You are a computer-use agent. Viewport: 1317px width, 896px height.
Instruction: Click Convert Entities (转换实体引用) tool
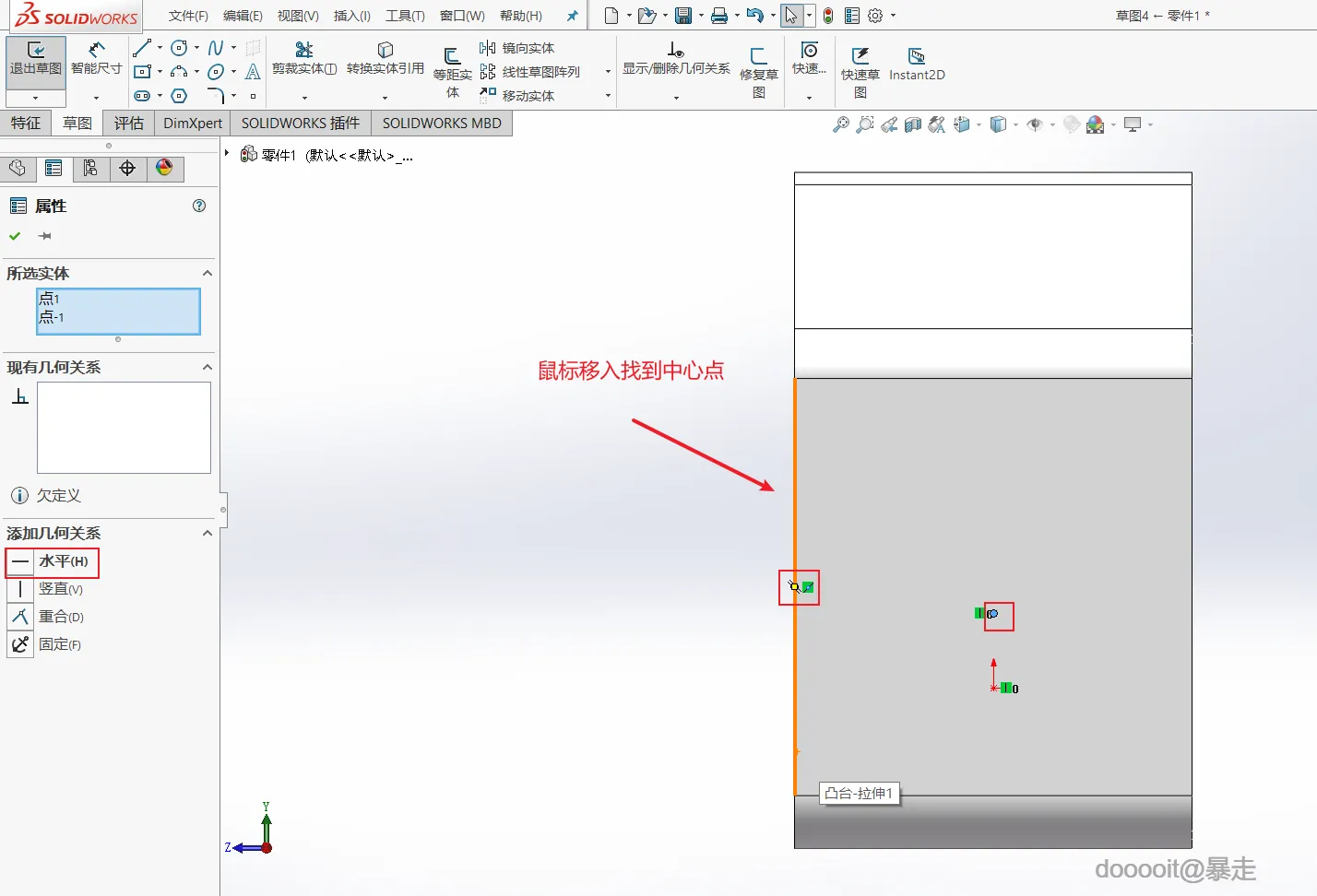click(386, 58)
